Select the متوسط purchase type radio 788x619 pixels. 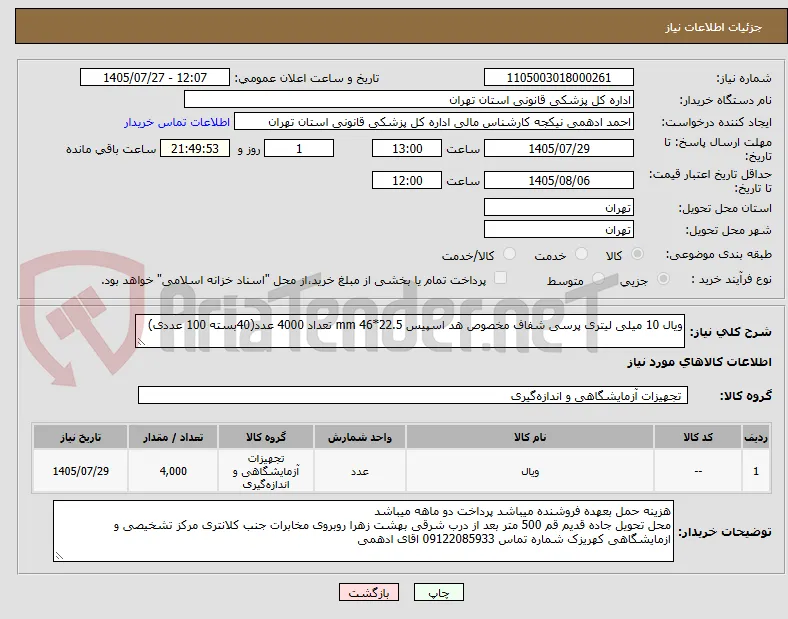[x=598, y=278]
